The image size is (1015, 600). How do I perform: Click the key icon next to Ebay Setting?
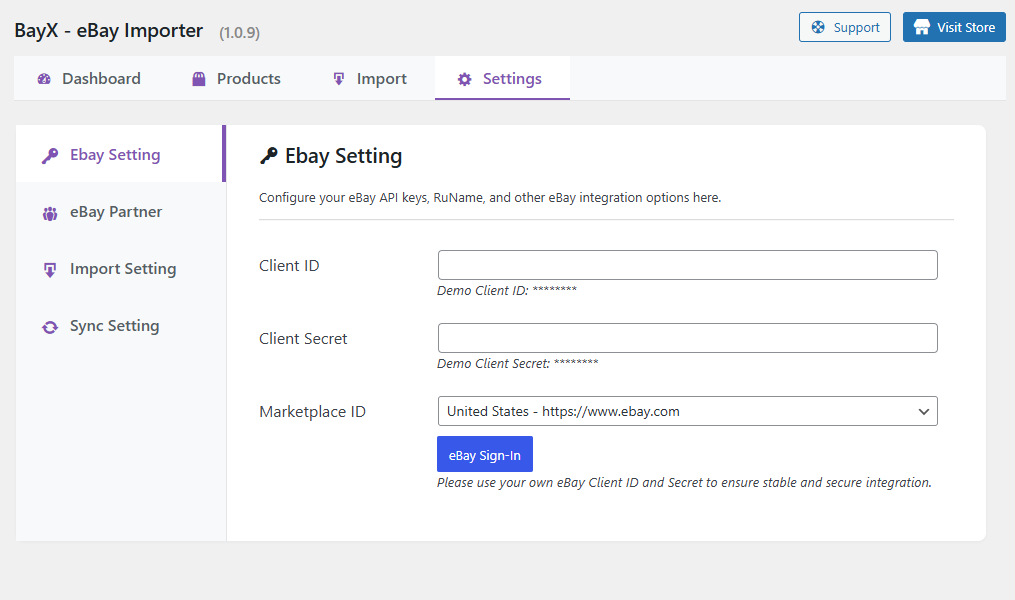pos(49,154)
